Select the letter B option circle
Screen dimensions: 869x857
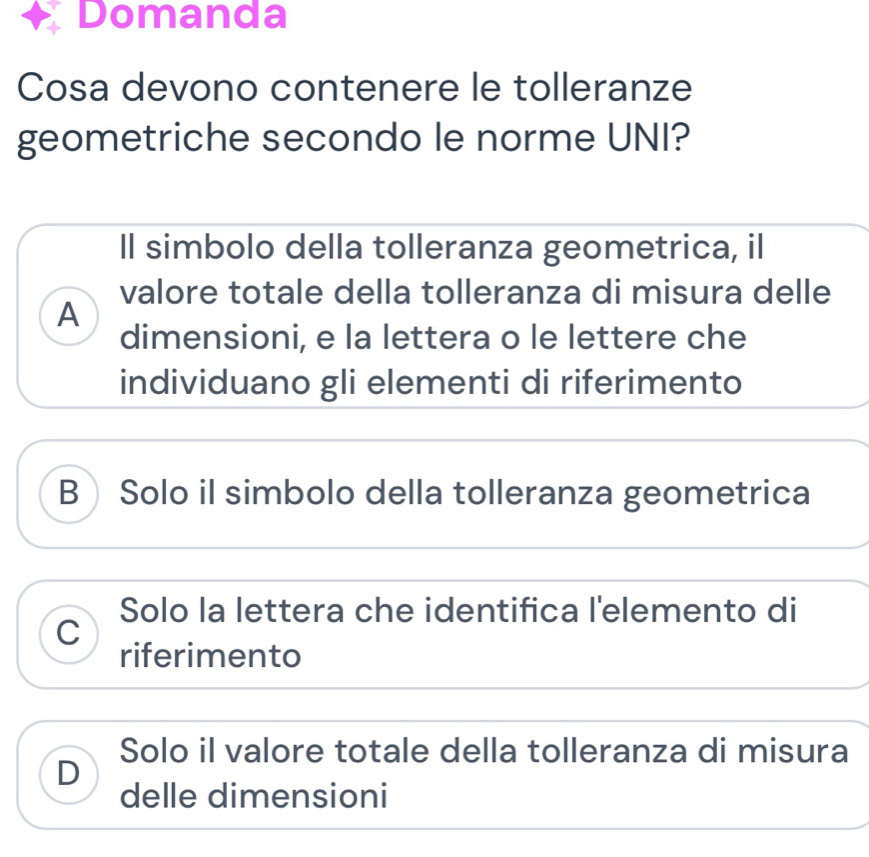coord(68,493)
